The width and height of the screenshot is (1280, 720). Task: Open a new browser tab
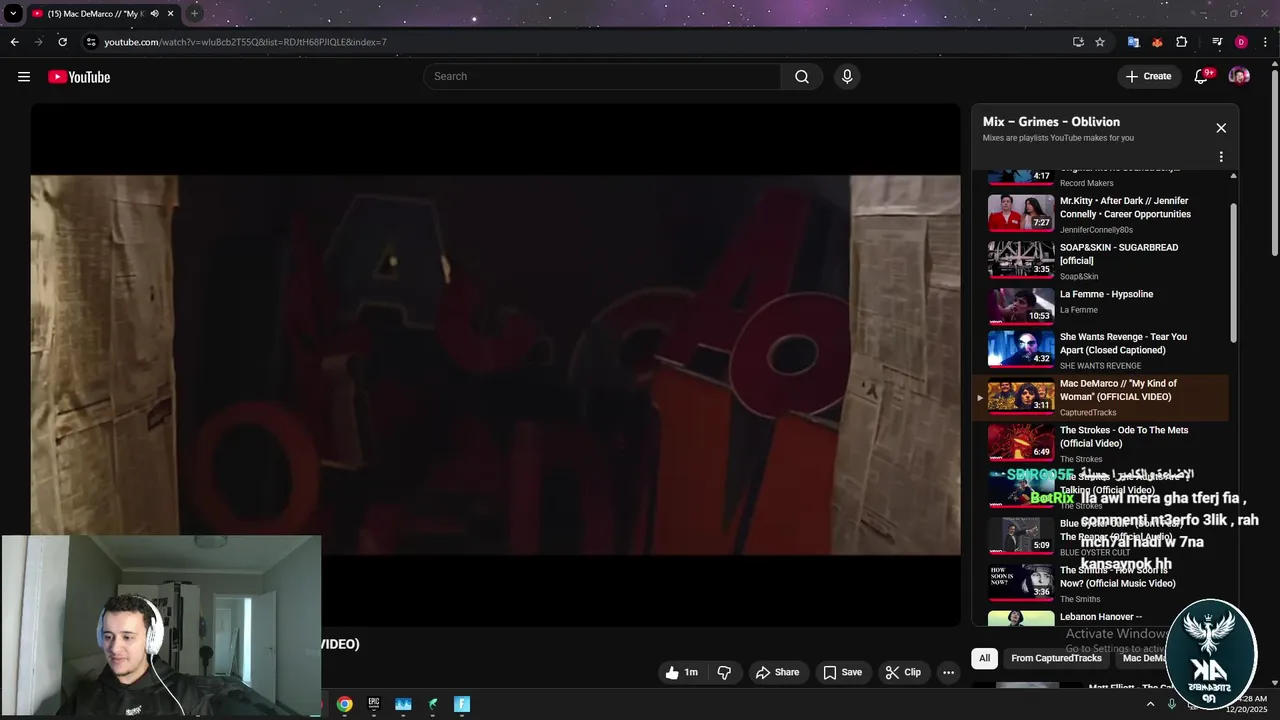click(x=194, y=13)
